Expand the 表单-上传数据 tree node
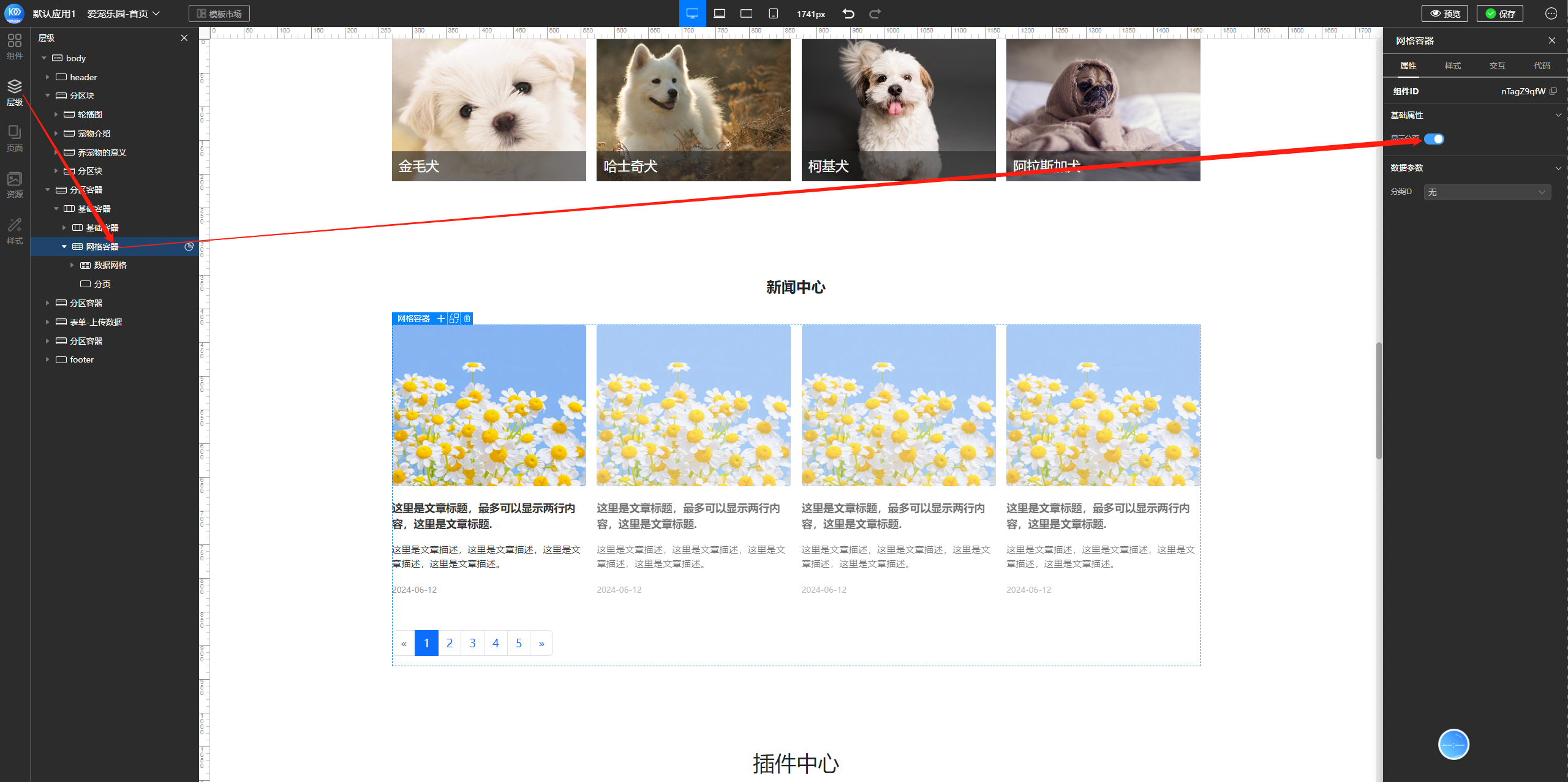The height and width of the screenshot is (782, 1568). point(47,322)
